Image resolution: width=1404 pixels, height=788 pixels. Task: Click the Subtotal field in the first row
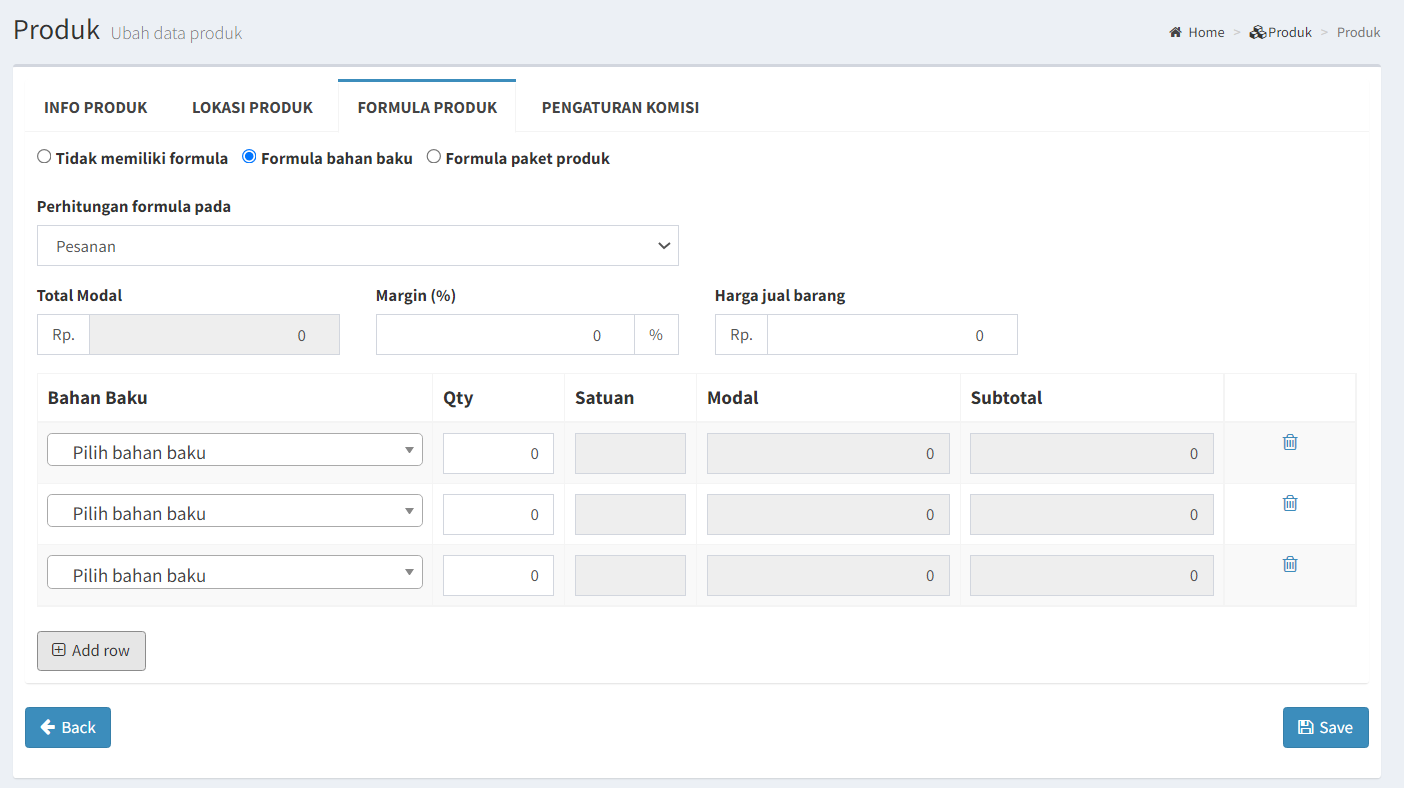pos(1092,453)
